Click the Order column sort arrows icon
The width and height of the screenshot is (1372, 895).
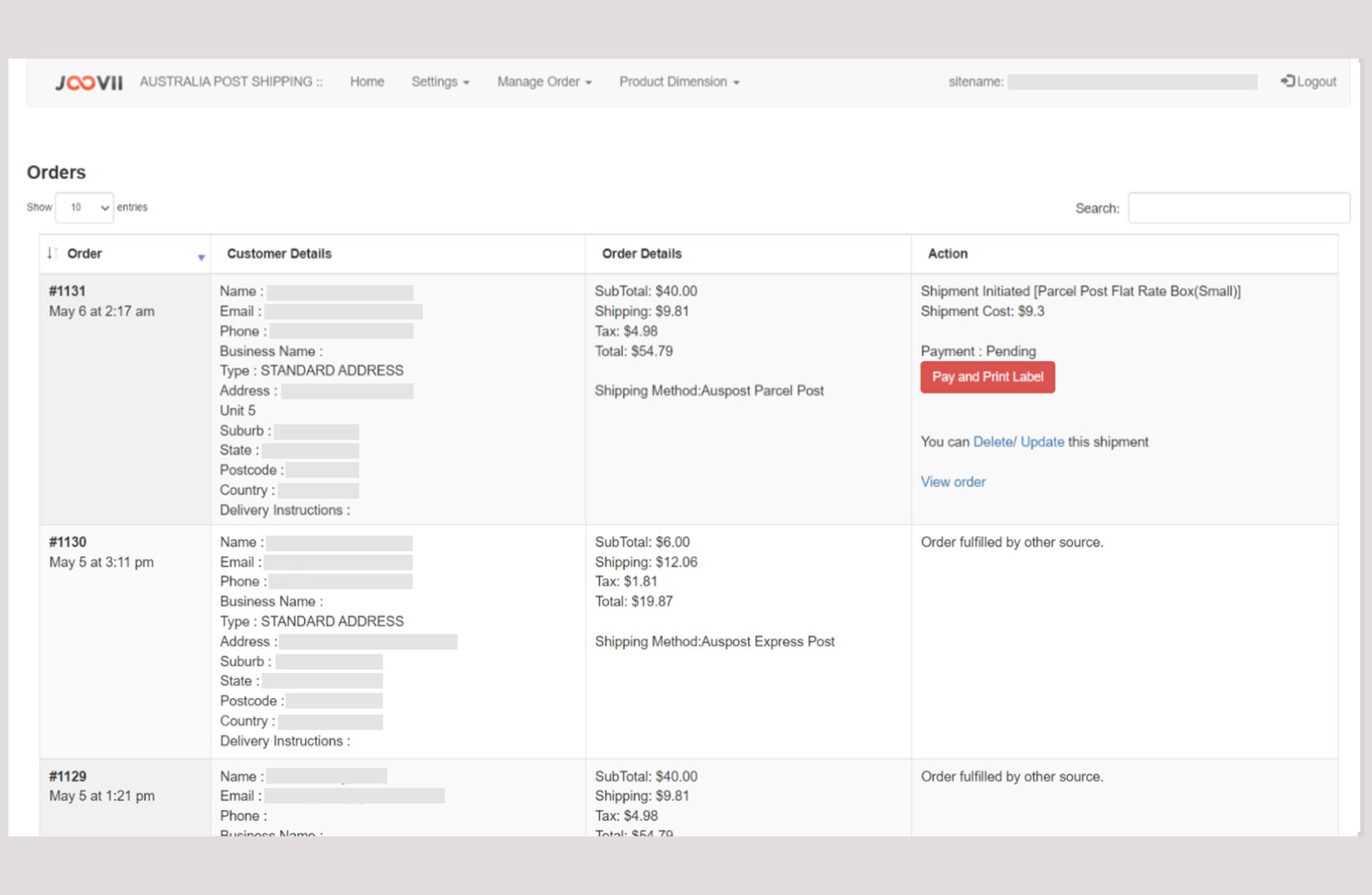[x=52, y=253]
